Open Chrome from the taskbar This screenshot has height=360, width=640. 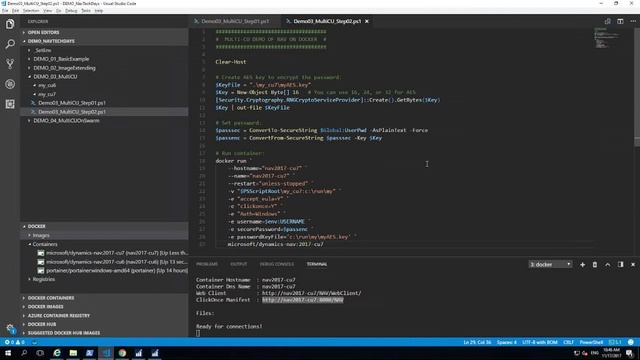[x=122, y=353]
